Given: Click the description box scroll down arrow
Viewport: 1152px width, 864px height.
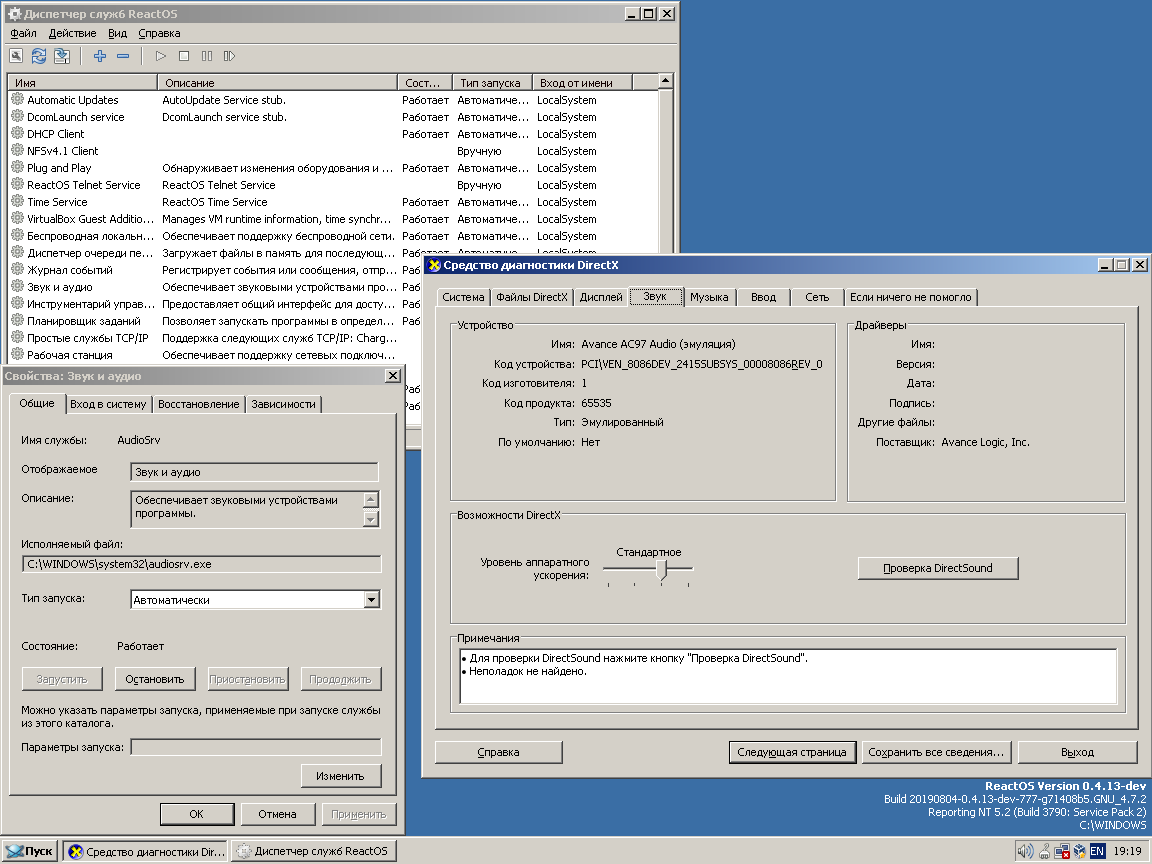Looking at the screenshot, I should click(x=371, y=519).
